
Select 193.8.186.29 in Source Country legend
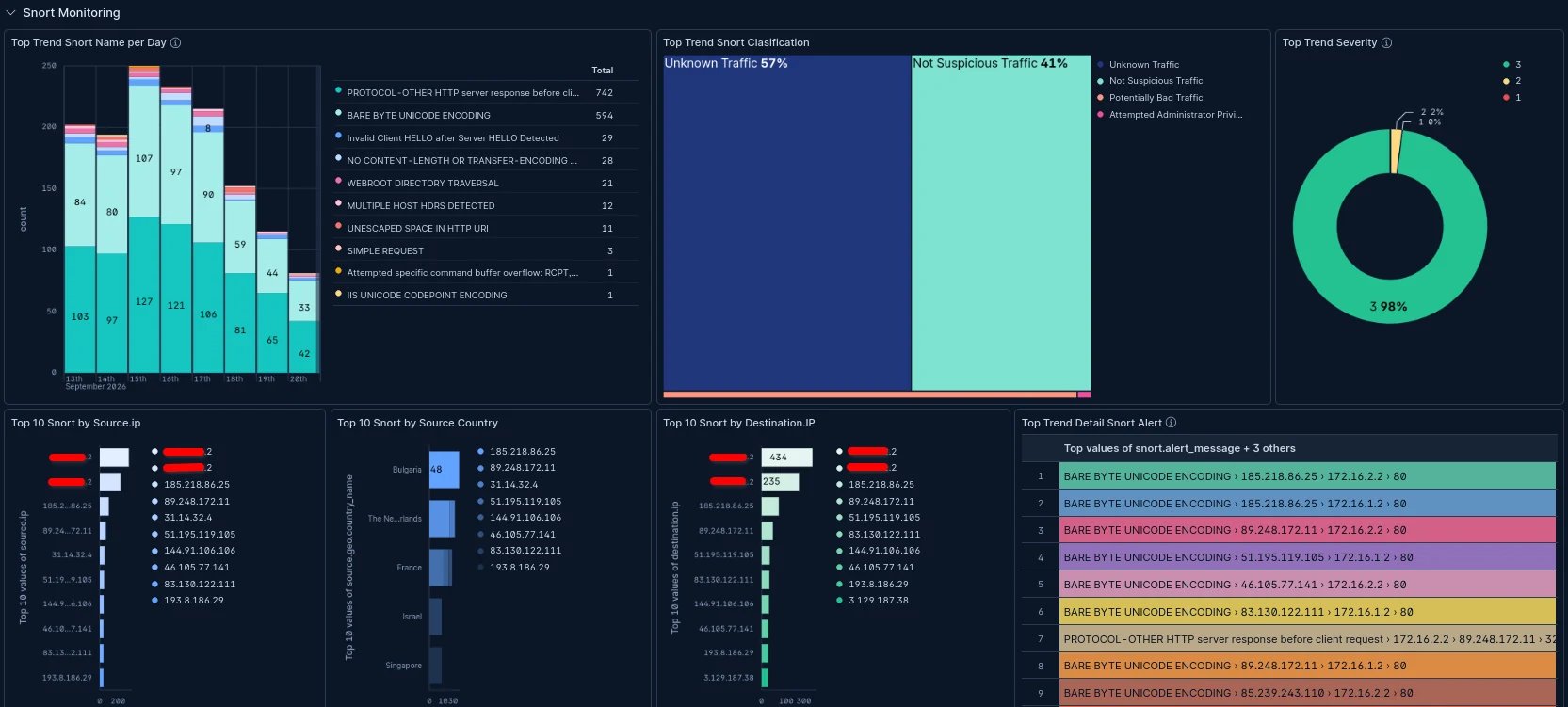520,568
